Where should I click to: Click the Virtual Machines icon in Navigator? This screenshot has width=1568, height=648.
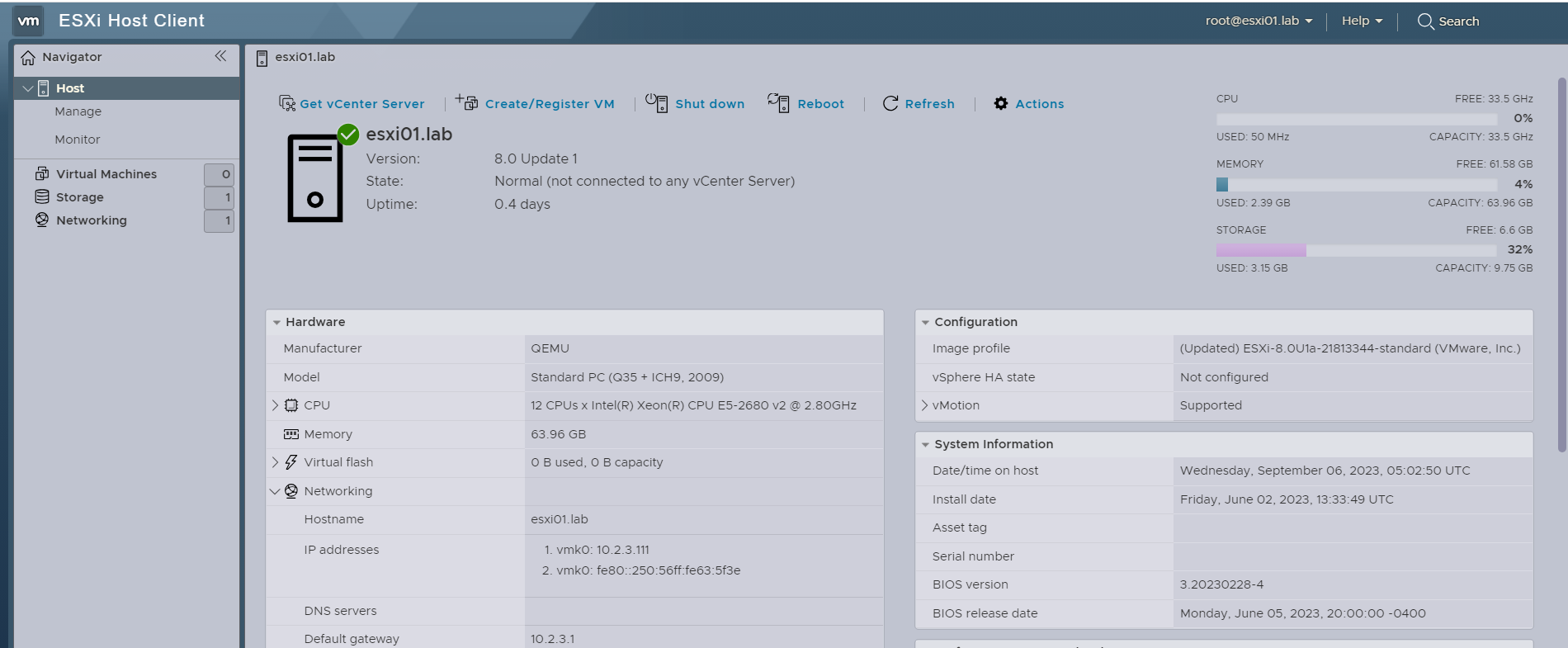(x=42, y=173)
